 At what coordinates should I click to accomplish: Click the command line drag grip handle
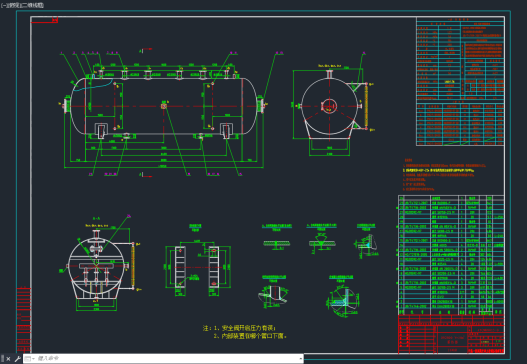tap(3, 358)
